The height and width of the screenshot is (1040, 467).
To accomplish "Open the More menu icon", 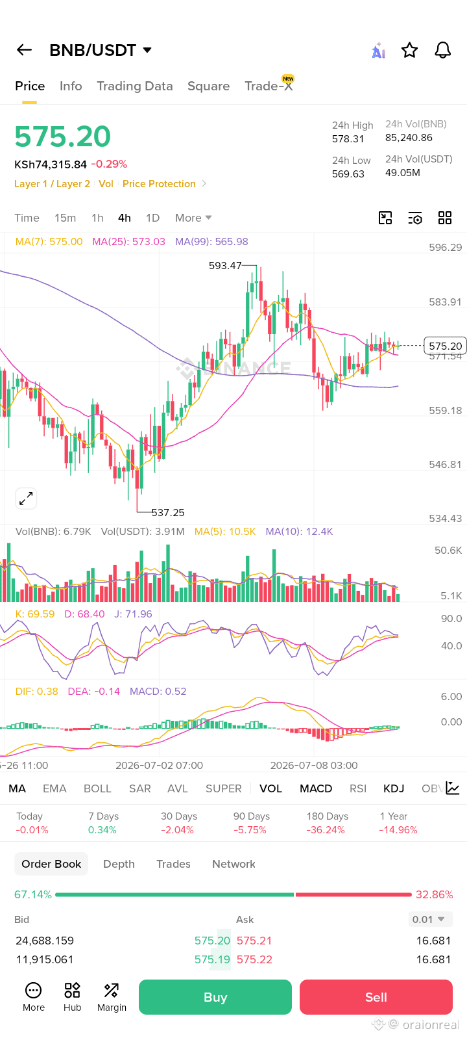I will (33, 998).
